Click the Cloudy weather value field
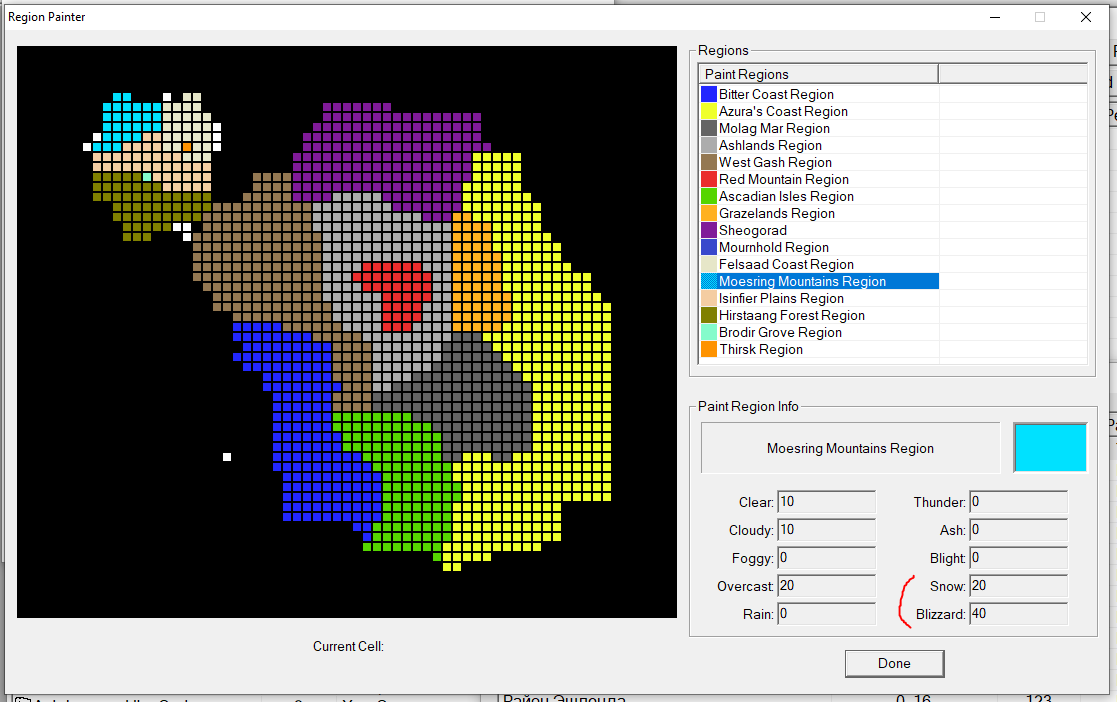 (826, 530)
